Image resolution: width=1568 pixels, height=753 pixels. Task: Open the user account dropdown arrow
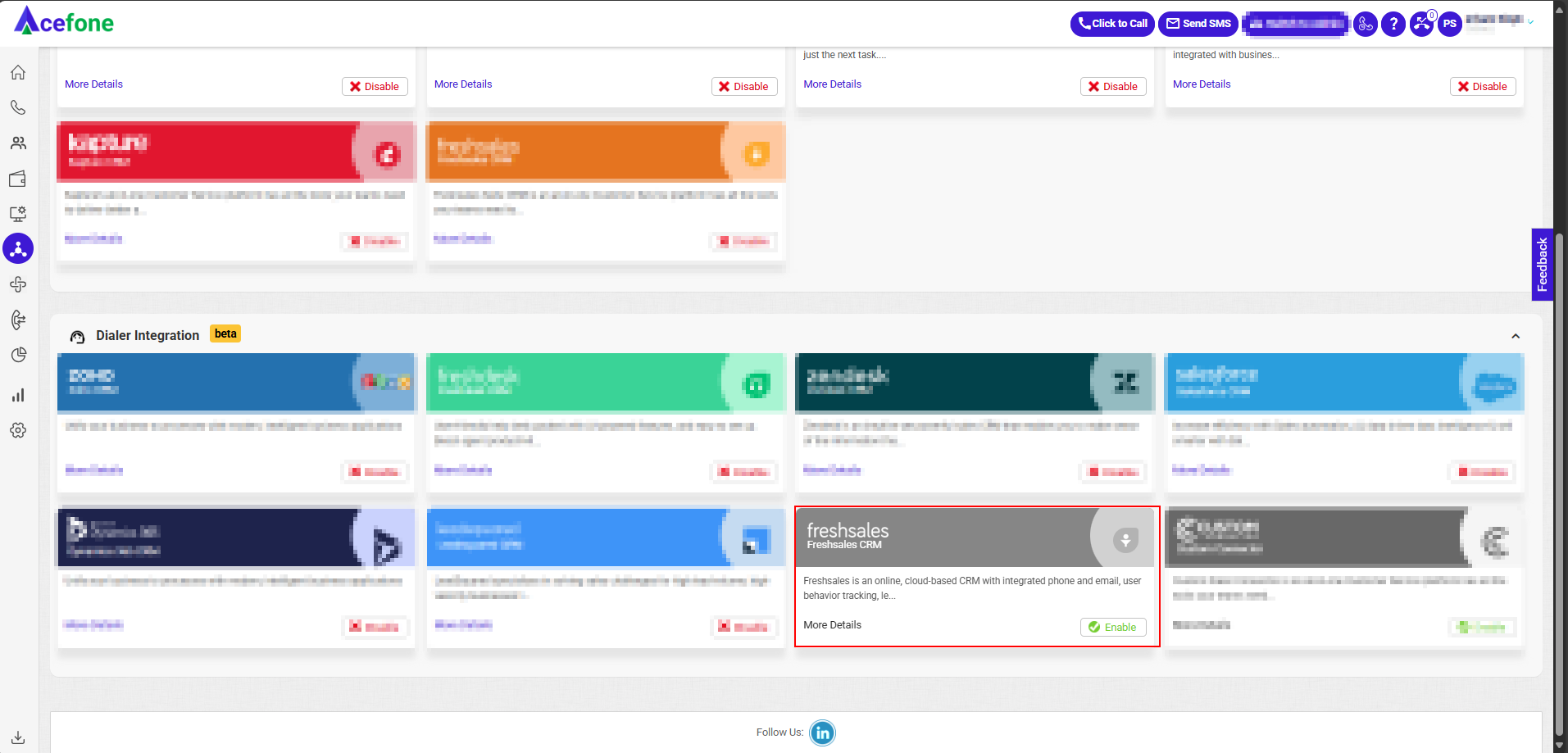tap(1530, 22)
